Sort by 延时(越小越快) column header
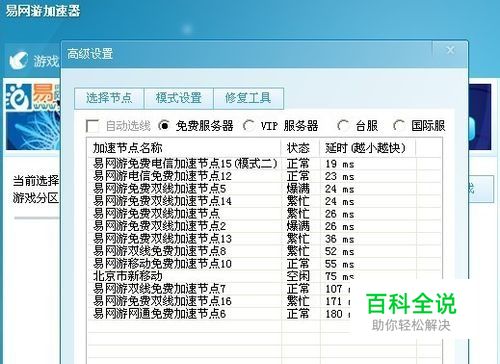 (368, 148)
